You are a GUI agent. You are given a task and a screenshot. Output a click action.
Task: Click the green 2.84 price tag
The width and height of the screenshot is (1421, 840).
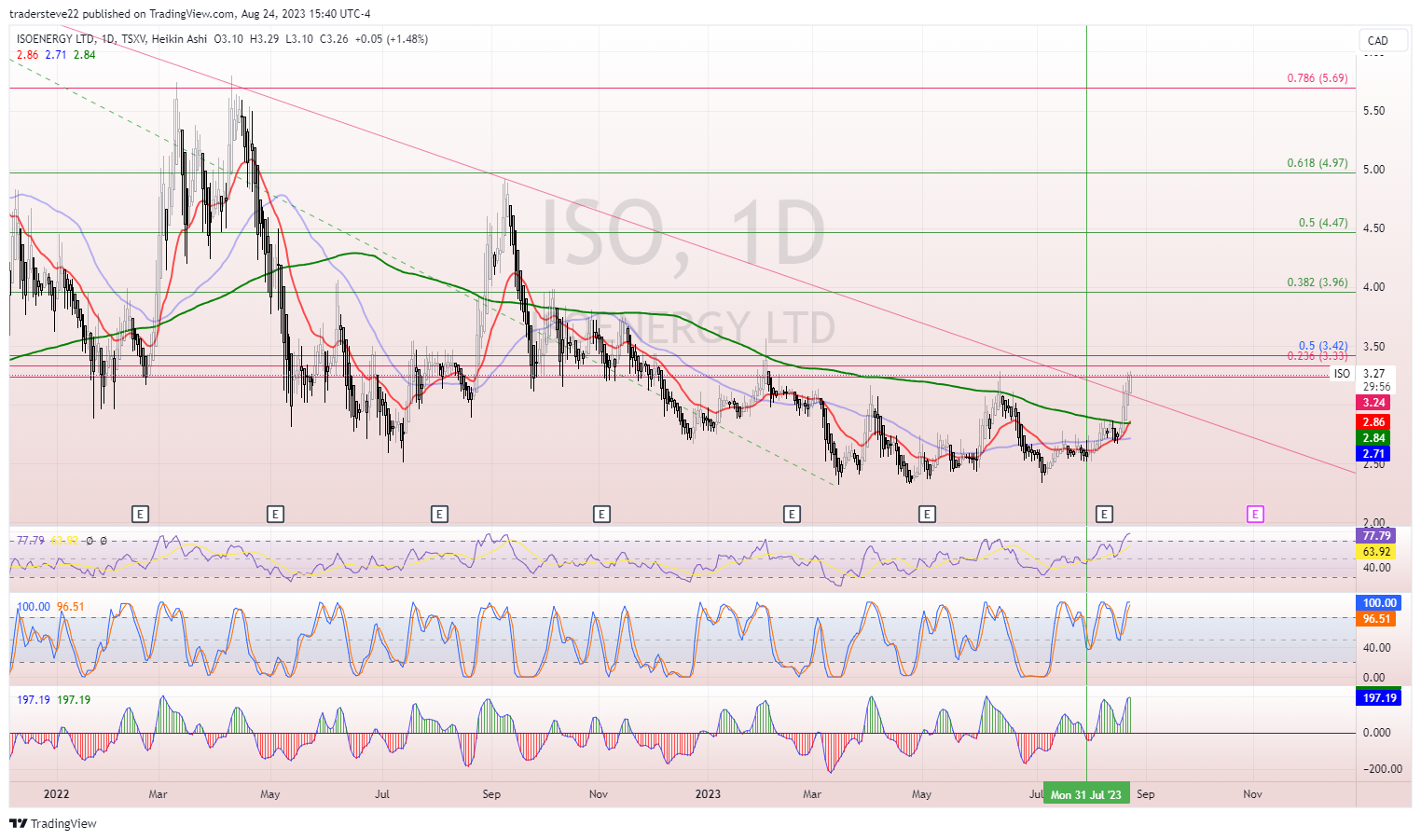[x=1373, y=438]
